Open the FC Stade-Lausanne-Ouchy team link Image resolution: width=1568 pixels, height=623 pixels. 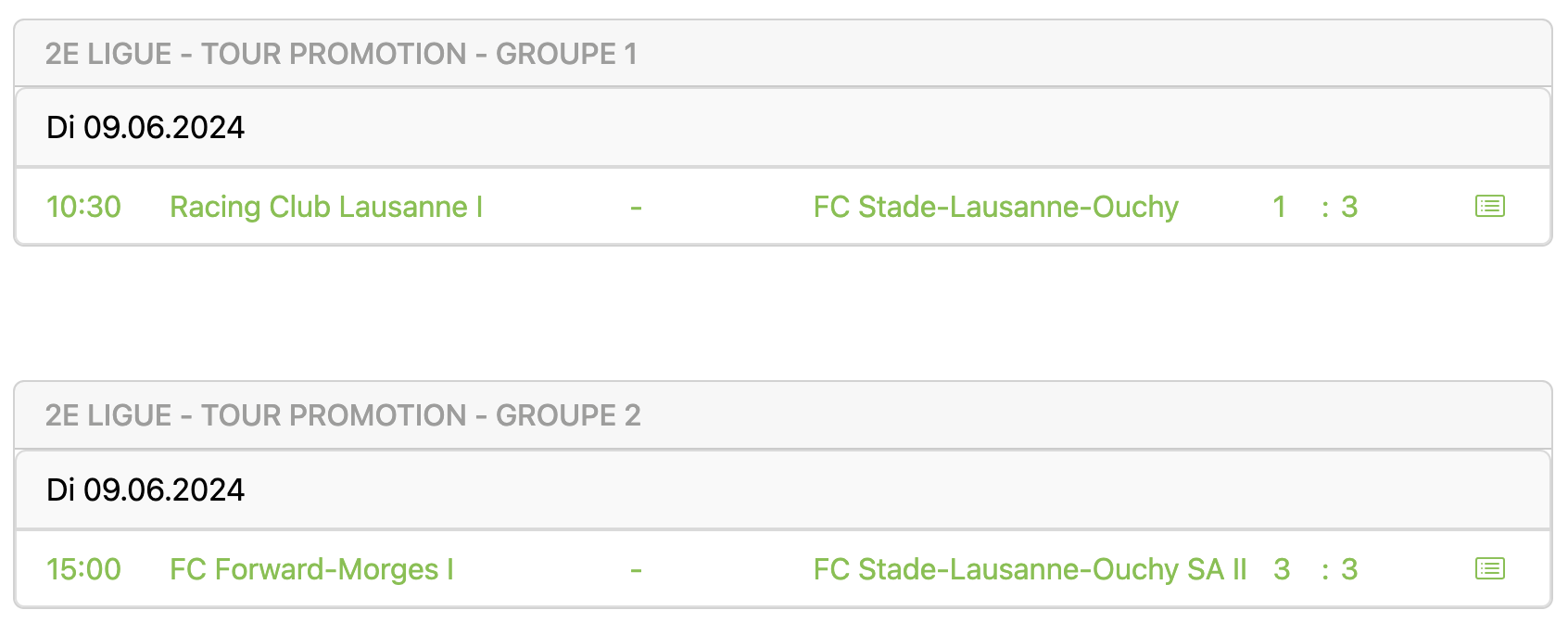(x=995, y=207)
